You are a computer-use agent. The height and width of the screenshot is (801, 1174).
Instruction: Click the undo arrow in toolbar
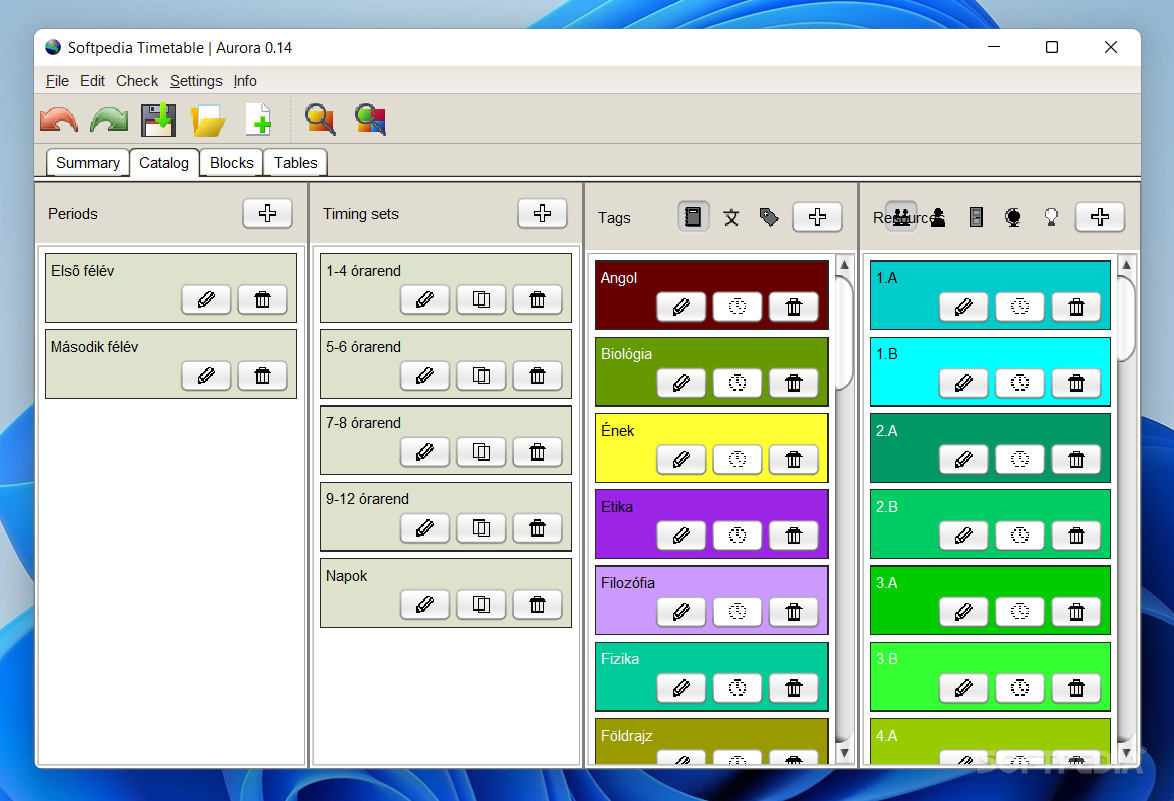[x=58, y=120]
